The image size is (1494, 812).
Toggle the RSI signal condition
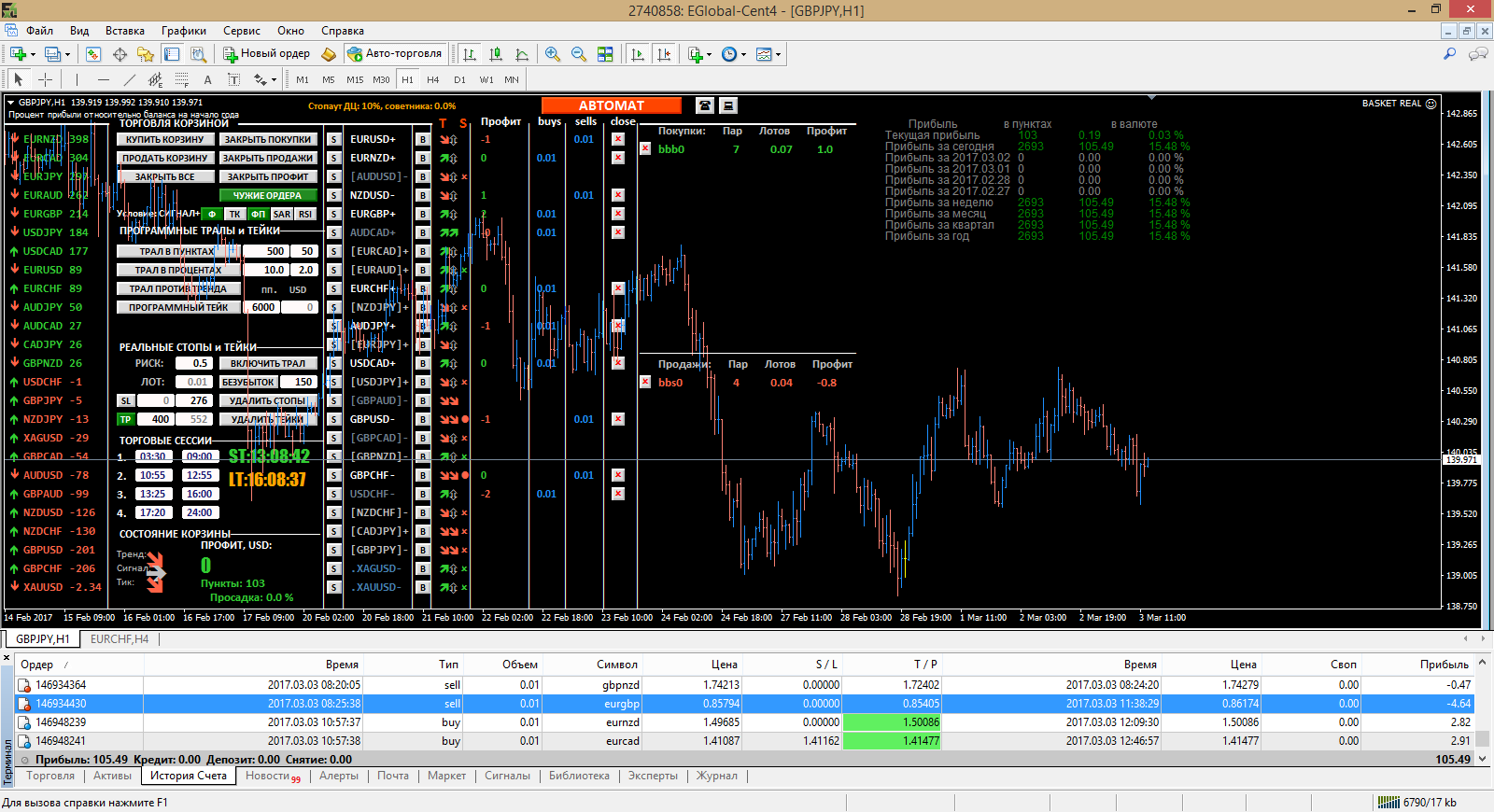(305, 214)
